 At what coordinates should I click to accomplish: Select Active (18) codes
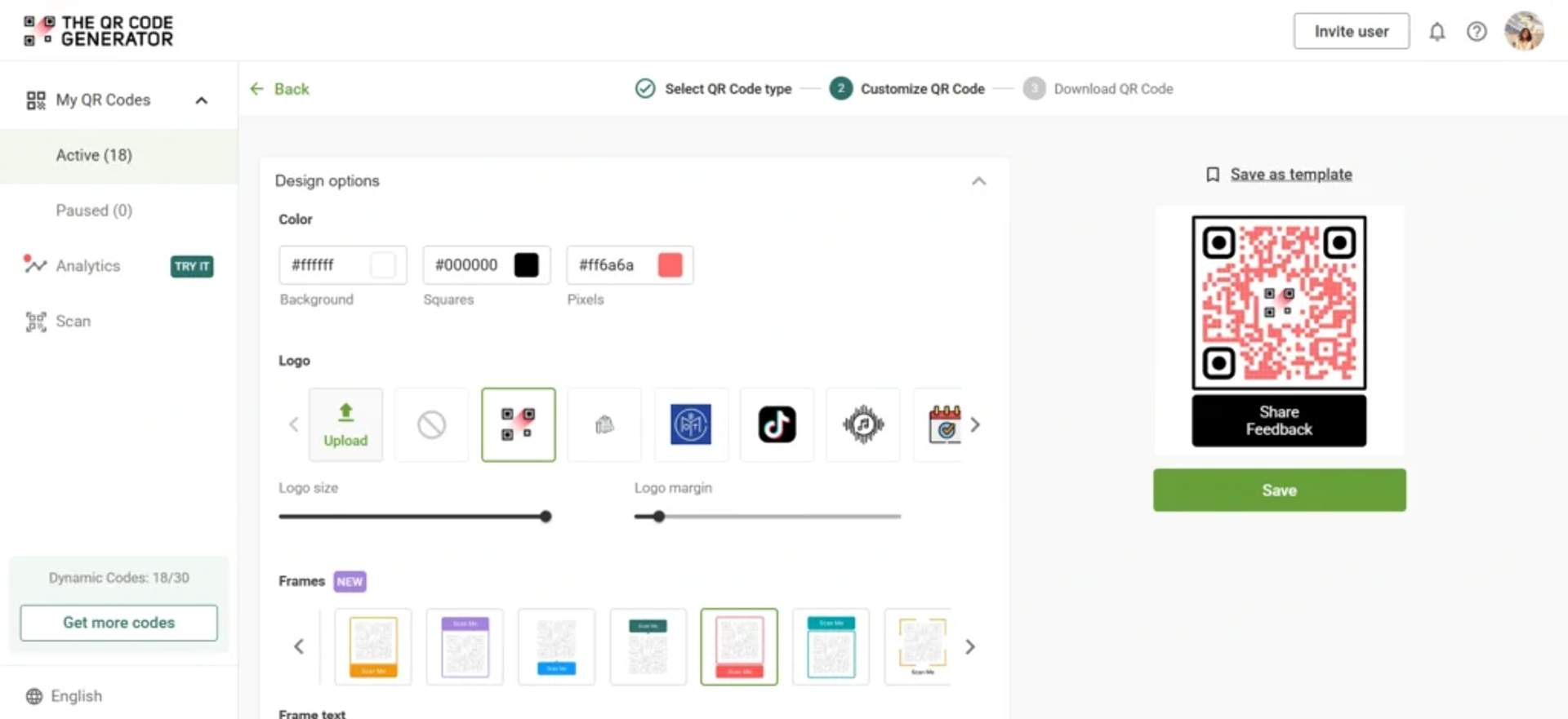pos(94,155)
